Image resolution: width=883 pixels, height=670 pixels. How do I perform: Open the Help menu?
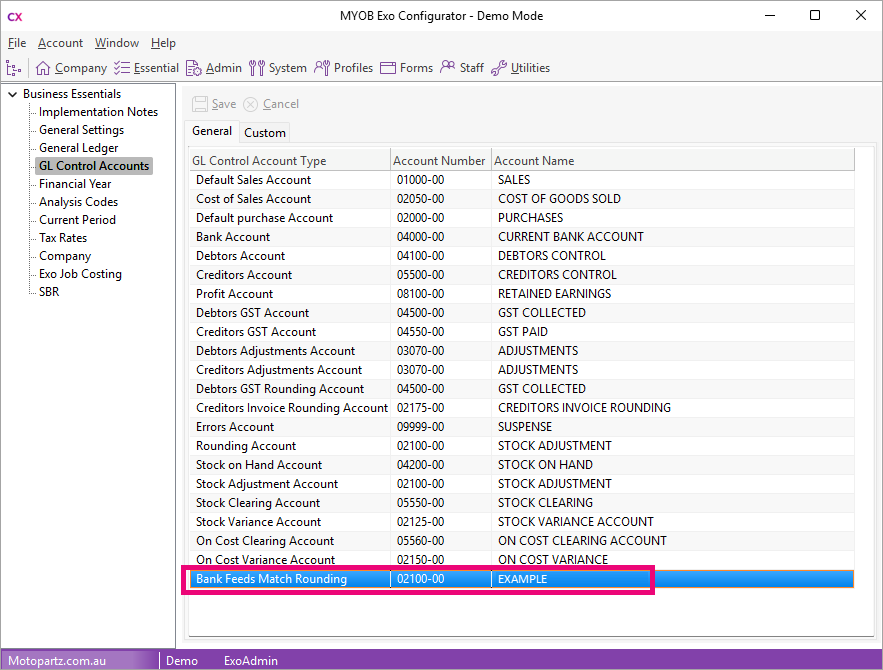(x=163, y=43)
